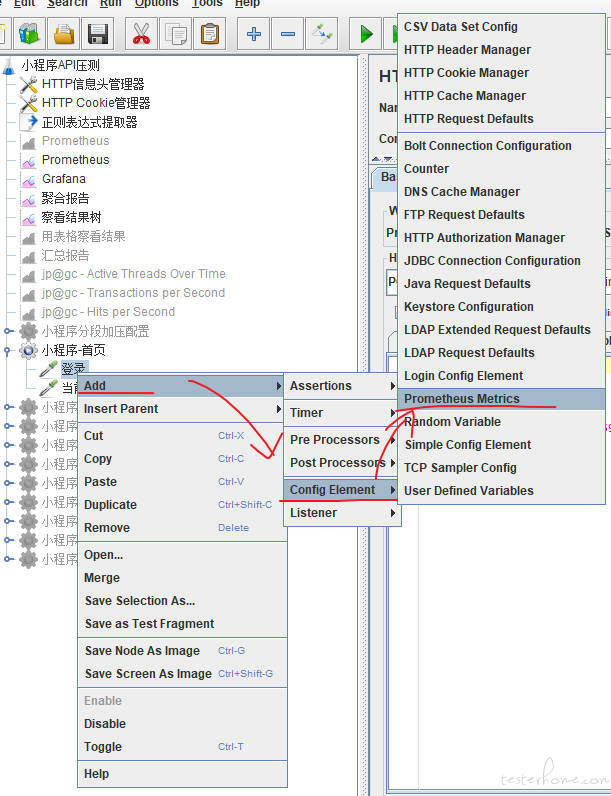Screen dimensions: 611x796
Task: Click the blue plus Expand All icon
Action: pos(254,35)
